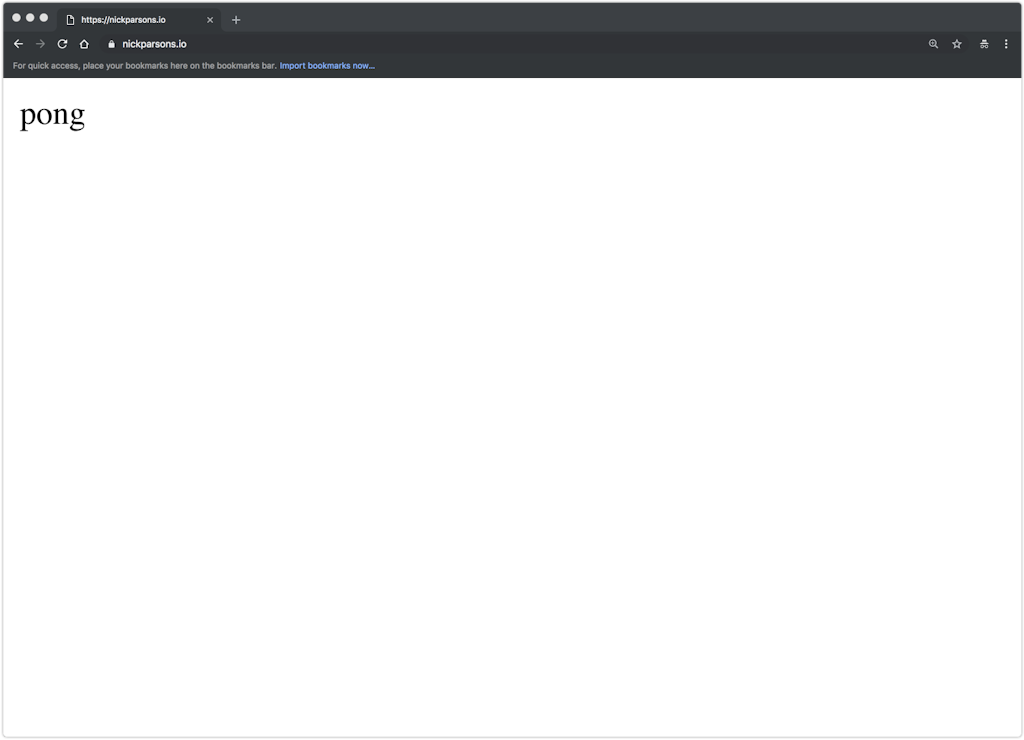This screenshot has height=740, width=1024.
Task: Click the Incognito mode indicator icon
Action: pos(984,44)
